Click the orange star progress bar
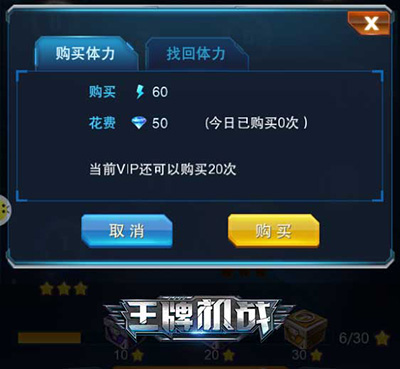Viewport: 400px width, 369px height. coord(49,338)
